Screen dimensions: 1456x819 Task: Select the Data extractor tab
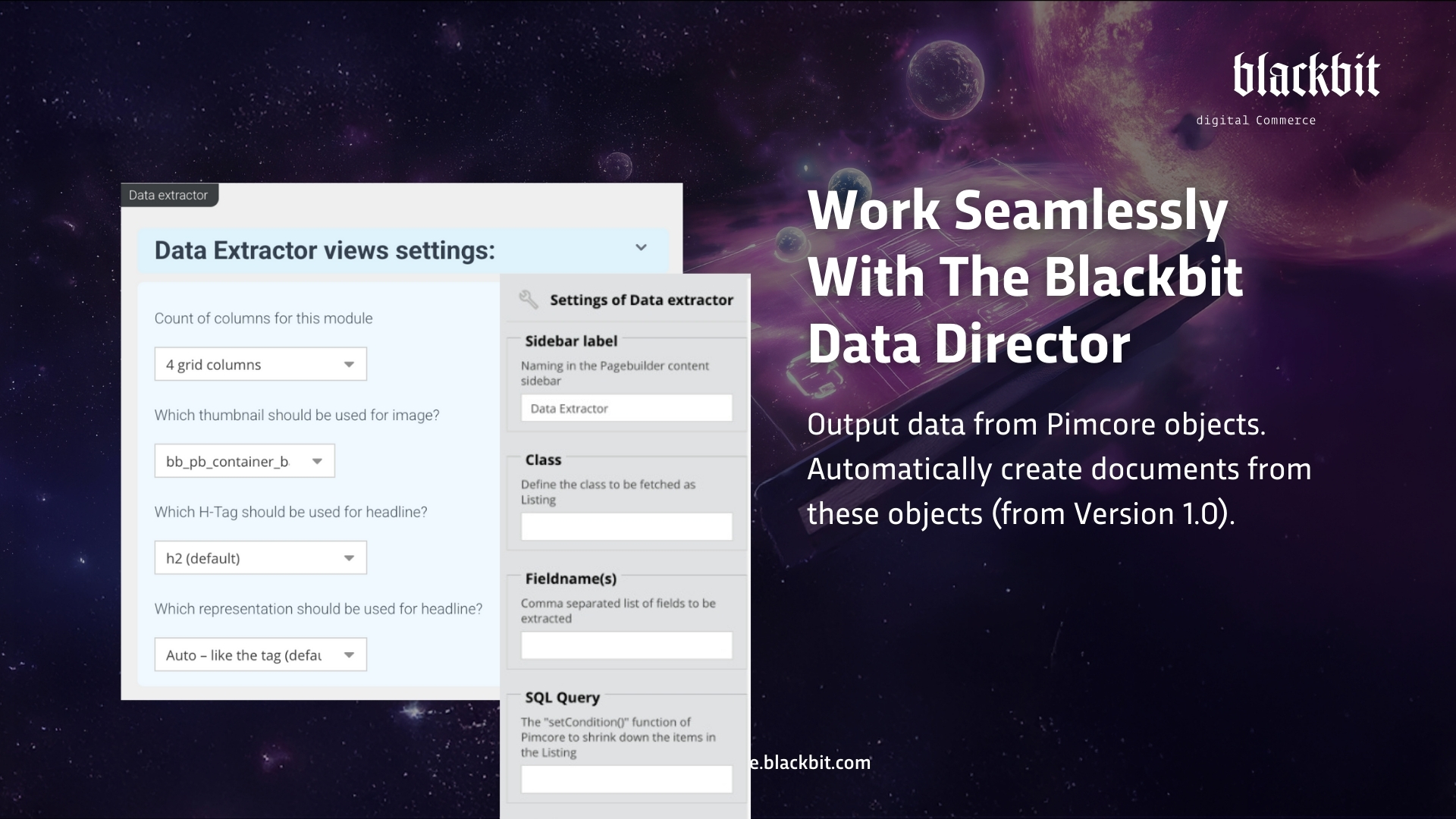pyautogui.click(x=168, y=195)
